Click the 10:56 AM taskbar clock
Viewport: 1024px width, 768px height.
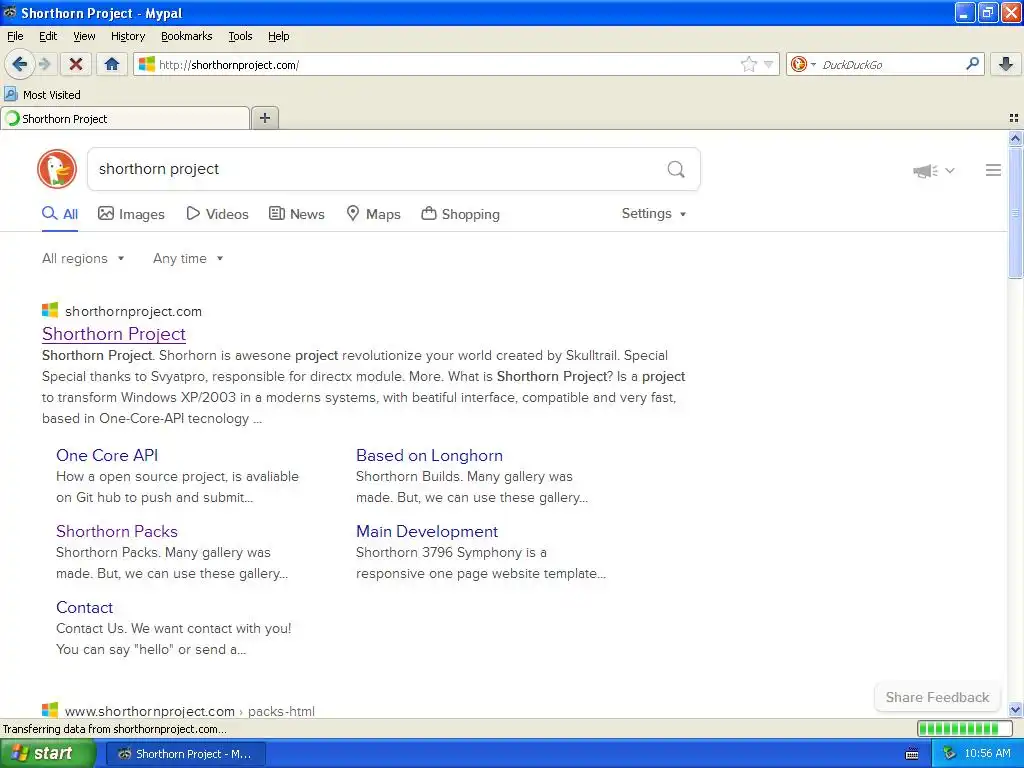pyautogui.click(x=987, y=753)
